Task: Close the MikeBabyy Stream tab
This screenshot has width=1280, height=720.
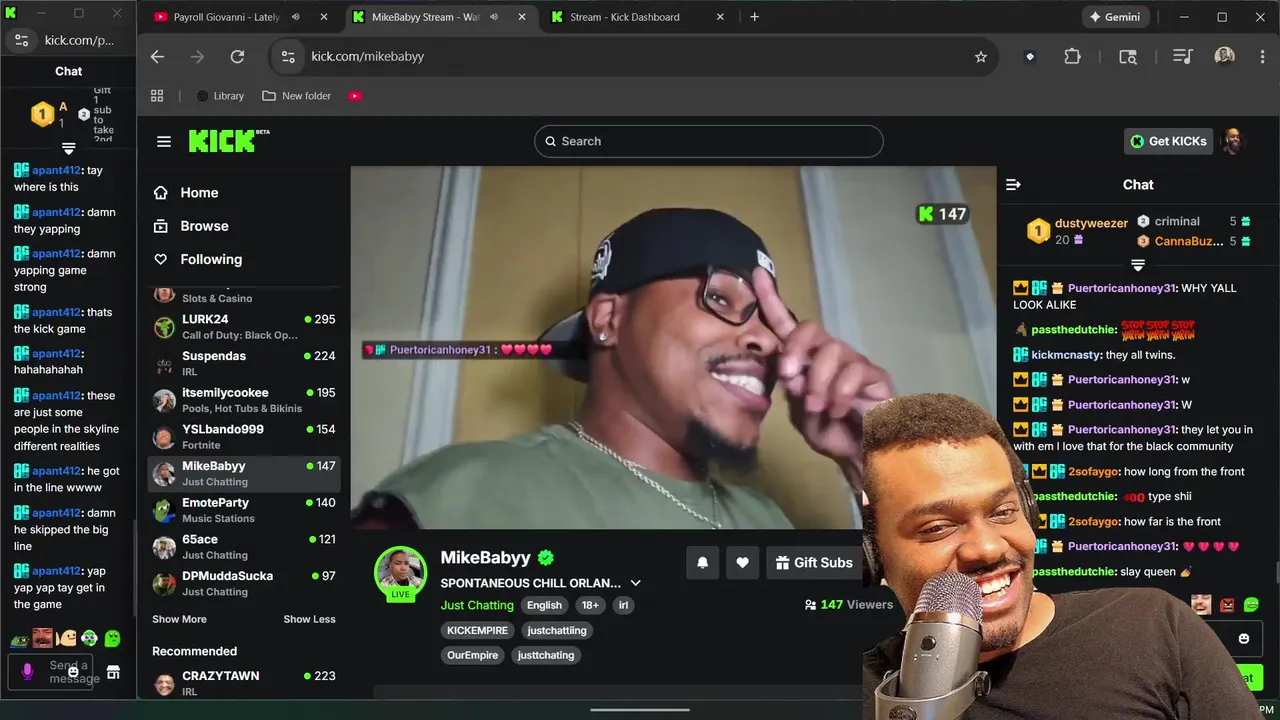Action: coord(521,17)
